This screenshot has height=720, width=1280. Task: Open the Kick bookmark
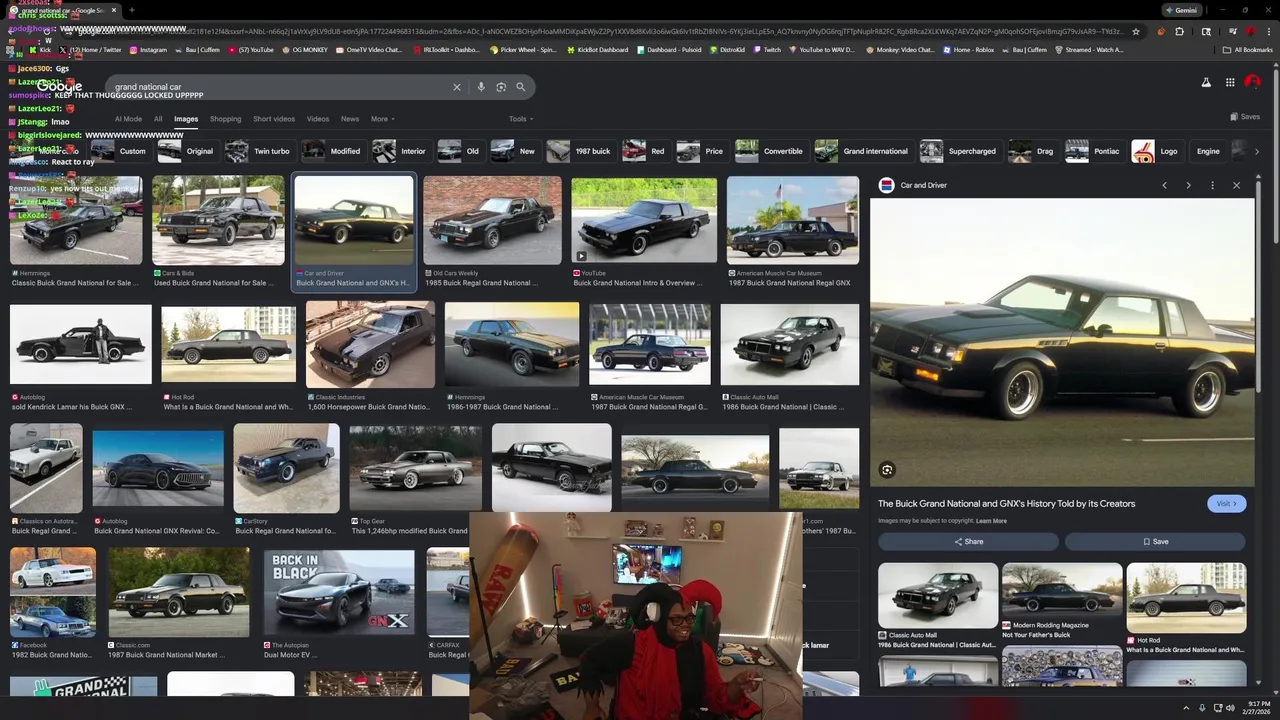pos(40,50)
